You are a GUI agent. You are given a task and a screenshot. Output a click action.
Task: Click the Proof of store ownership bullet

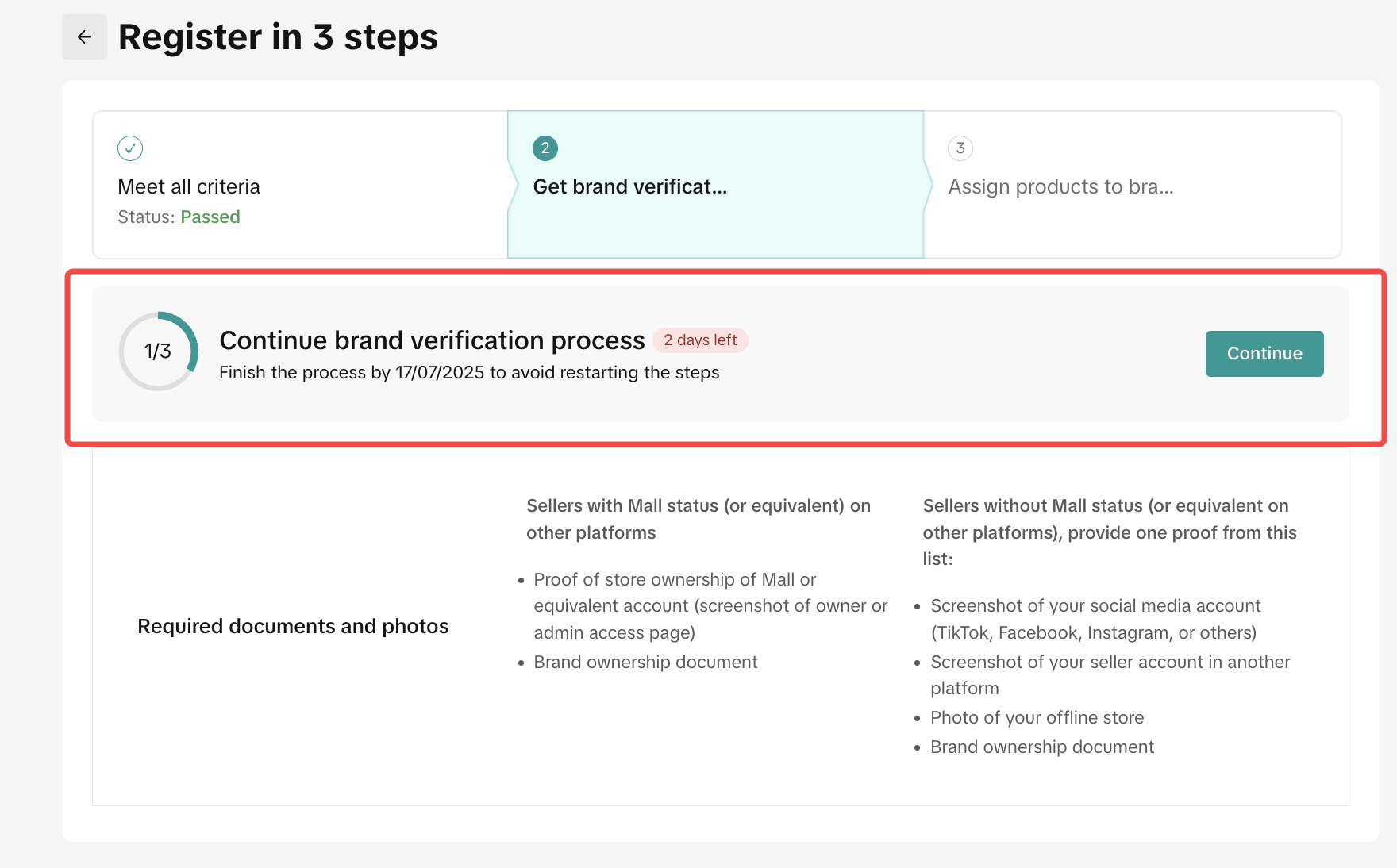click(710, 606)
